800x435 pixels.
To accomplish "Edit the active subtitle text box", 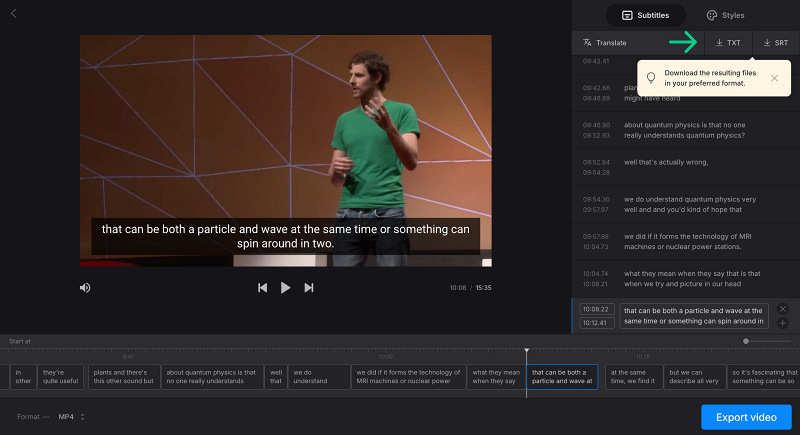I will (694, 316).
